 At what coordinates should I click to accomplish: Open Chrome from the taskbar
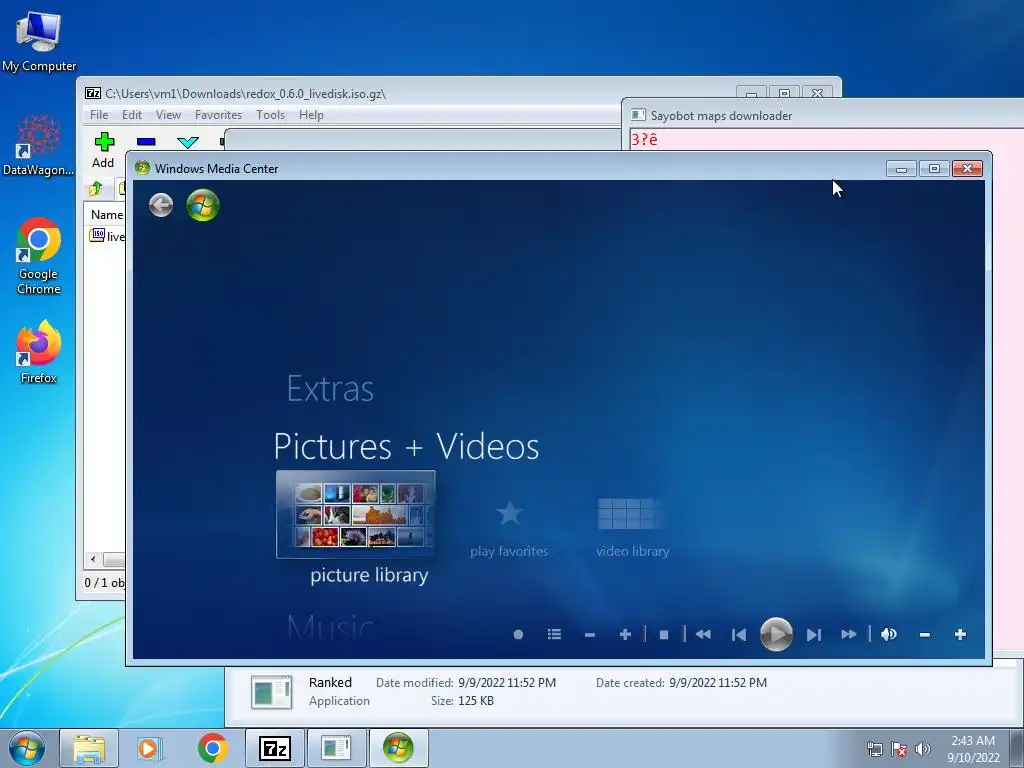pyautogui.click(x=212, y=748)
